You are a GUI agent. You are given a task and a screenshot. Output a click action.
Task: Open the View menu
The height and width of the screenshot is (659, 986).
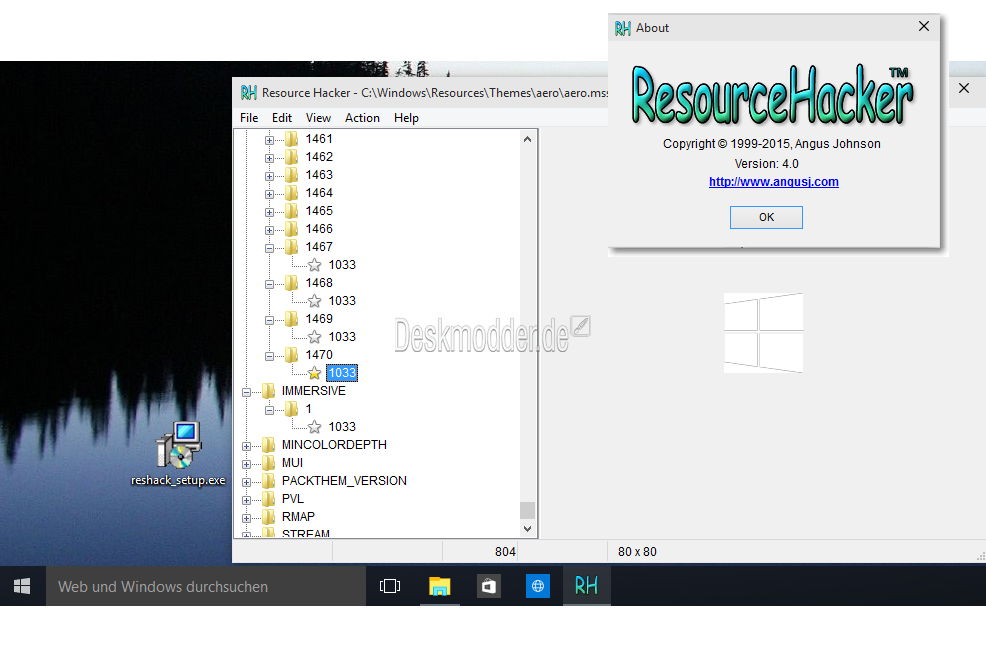318,118
